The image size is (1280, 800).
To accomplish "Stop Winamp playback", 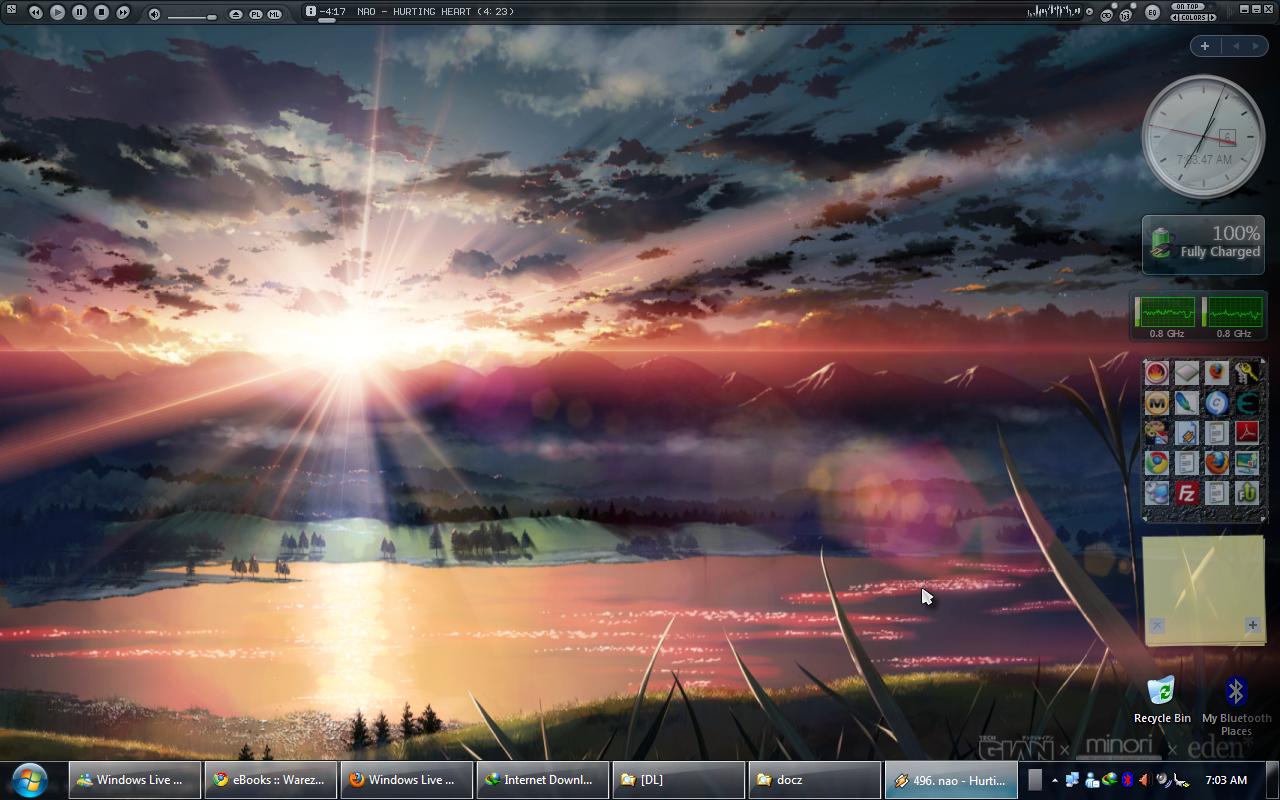I will pyautogui.click(x=101, y=12).
